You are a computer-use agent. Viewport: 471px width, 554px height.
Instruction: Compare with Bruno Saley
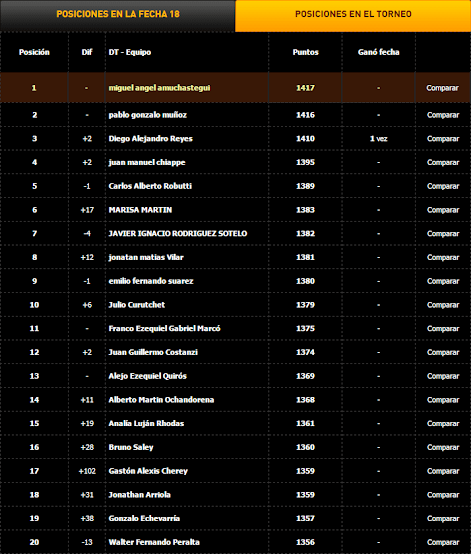tap(443, 447)
